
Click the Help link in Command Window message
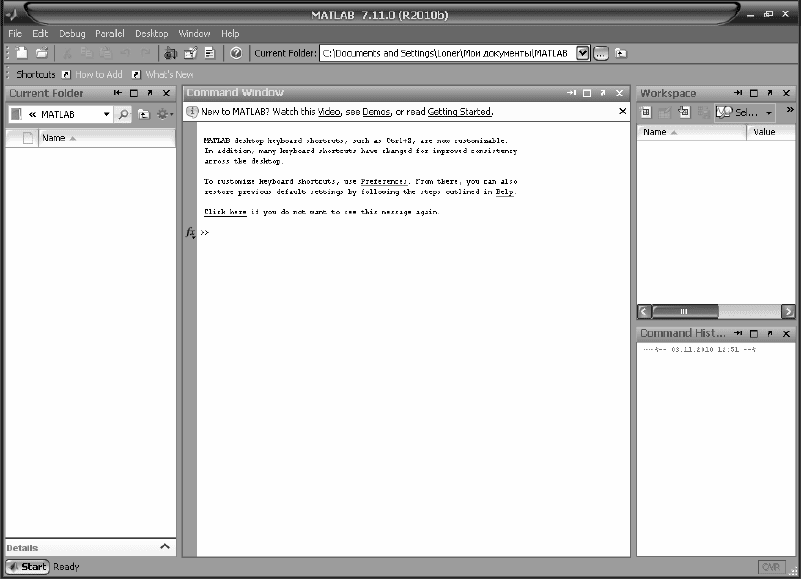[505, 192]
